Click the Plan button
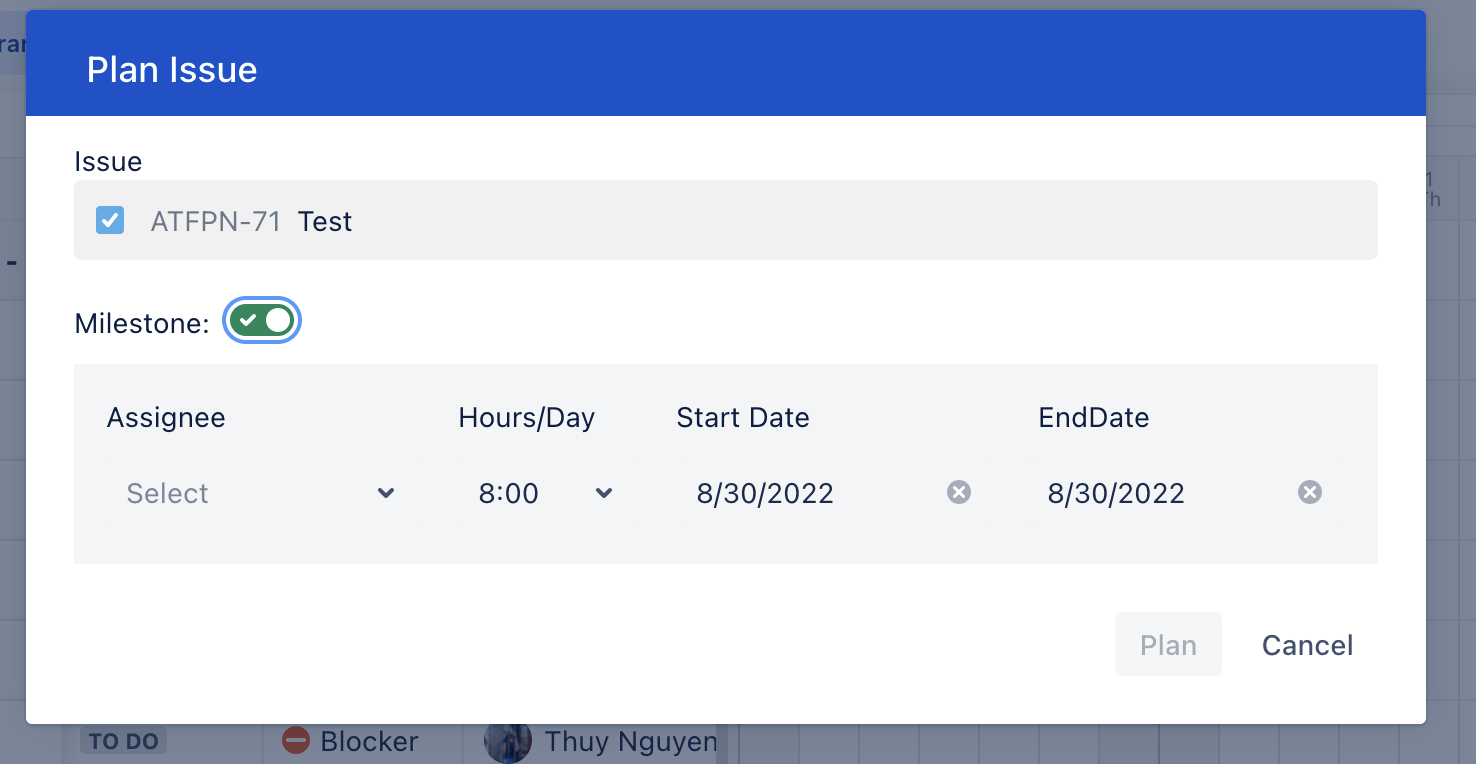This screenshot has height=764, width=1476. click(x=1168, y=645)
